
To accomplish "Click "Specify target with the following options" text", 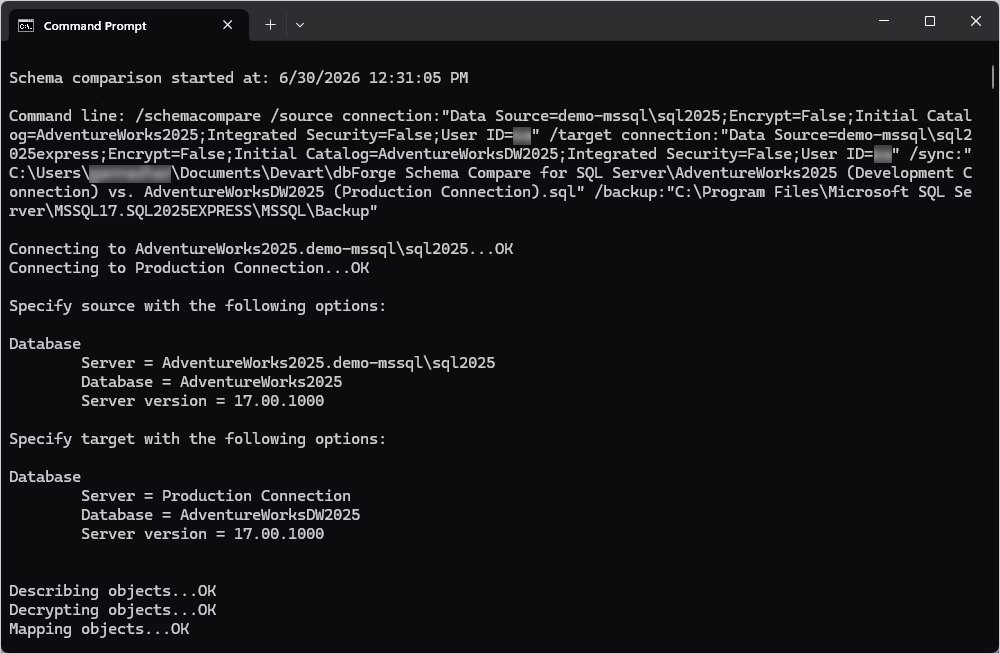I will [x=197, y=439].
